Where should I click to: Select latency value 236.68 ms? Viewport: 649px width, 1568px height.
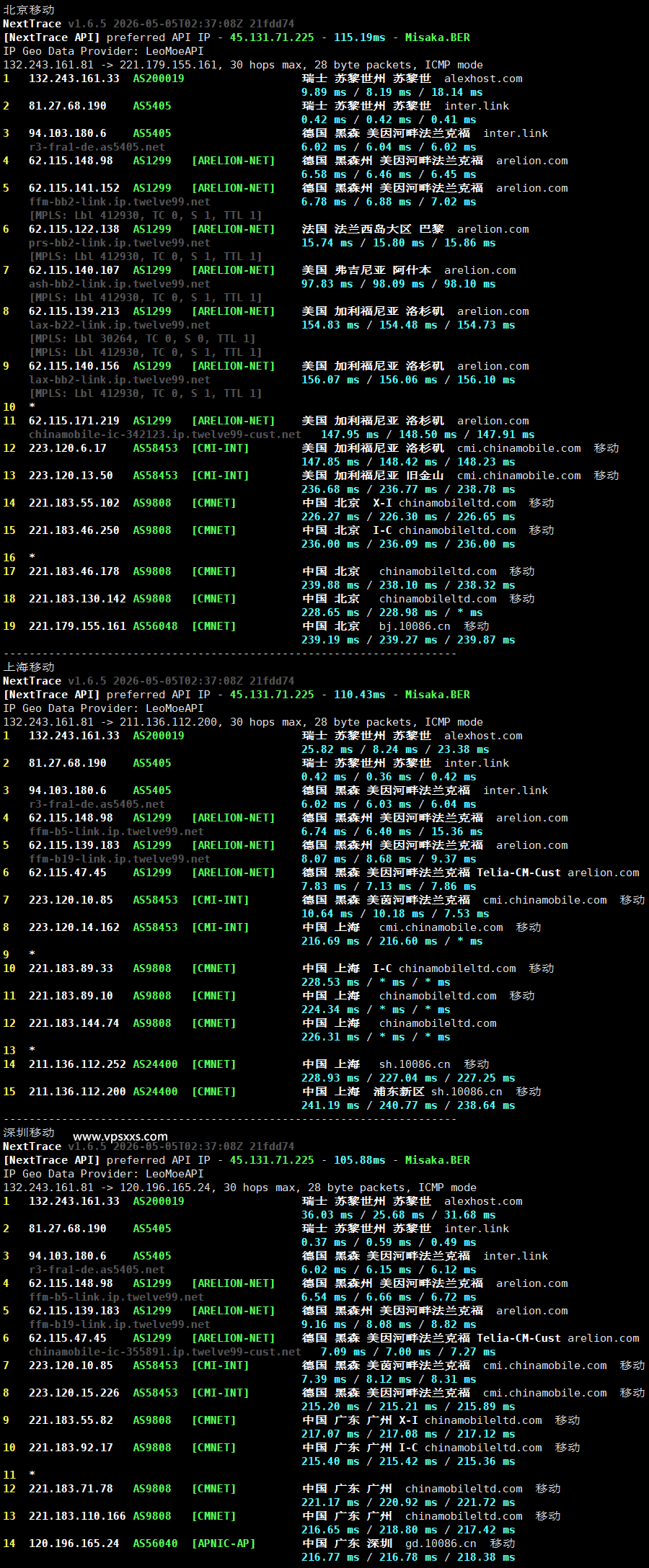(330, 489)
